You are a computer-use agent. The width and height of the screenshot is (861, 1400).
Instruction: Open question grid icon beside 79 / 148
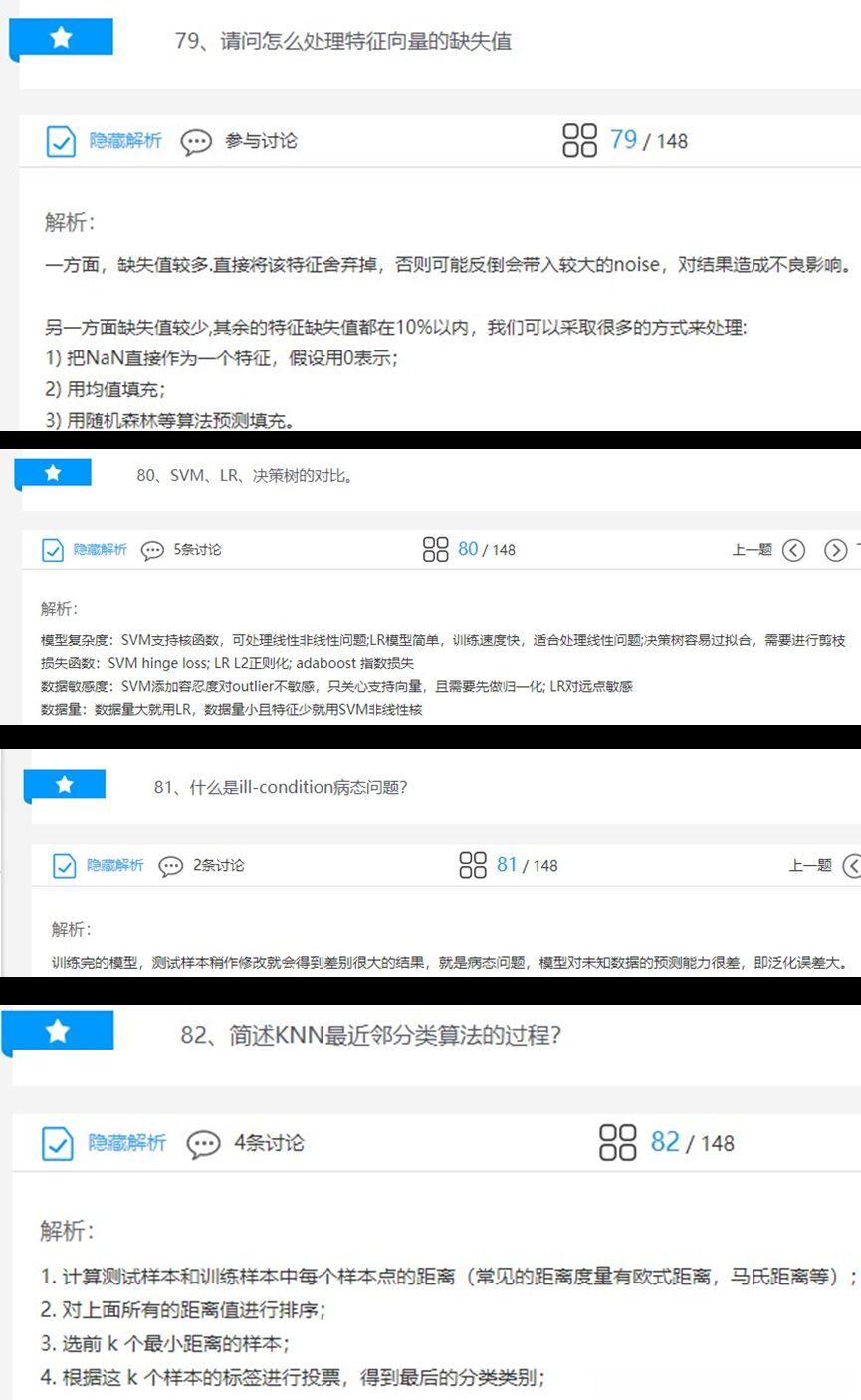(x=580, y=140)
